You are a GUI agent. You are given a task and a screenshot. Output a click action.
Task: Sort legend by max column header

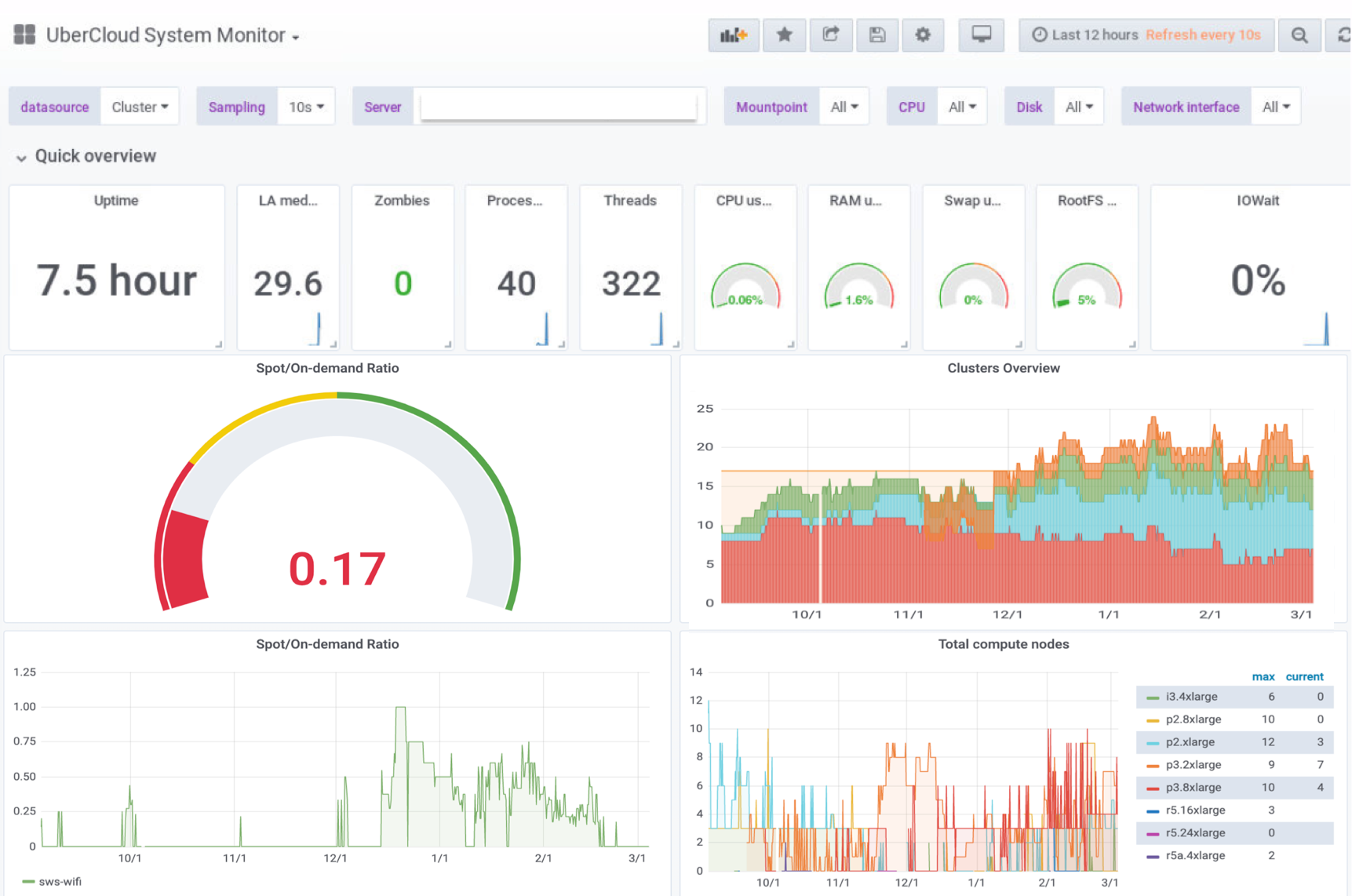point(1263,676)
